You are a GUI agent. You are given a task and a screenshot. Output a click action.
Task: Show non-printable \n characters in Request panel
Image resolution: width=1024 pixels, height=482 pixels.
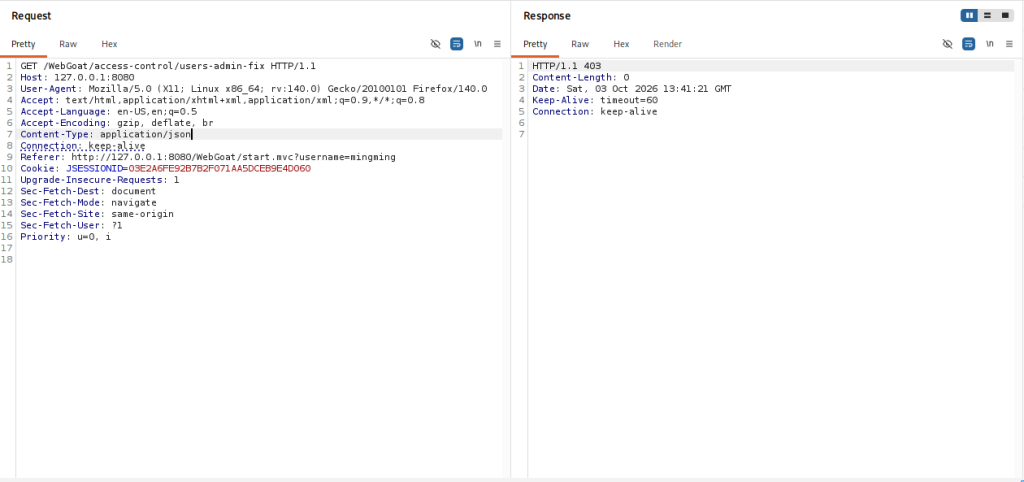[x=478, y=44]
